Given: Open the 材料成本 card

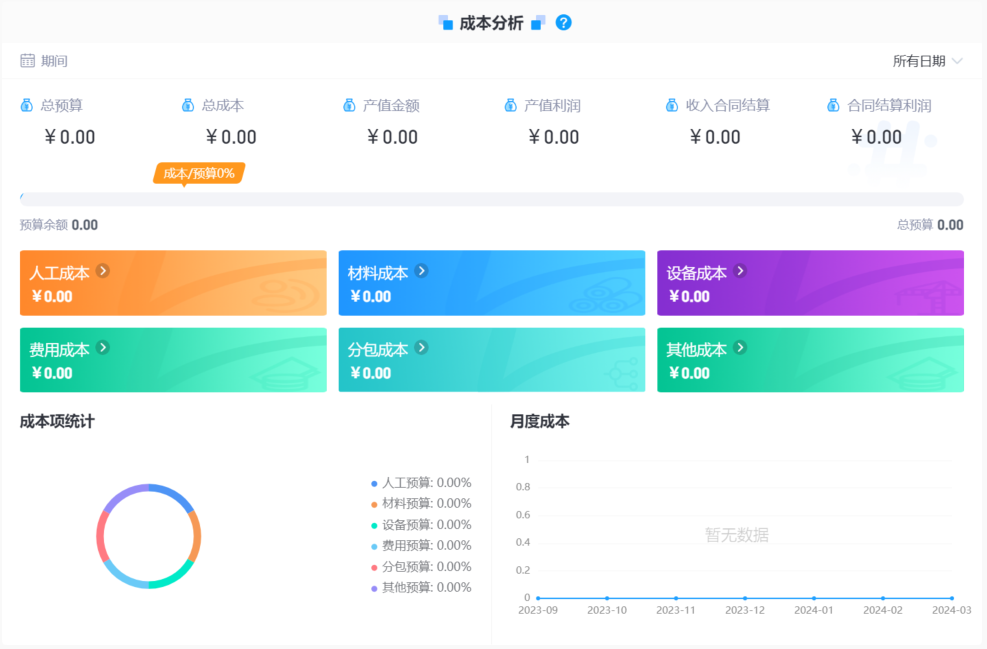Looking at the screenshot, I should 491,282.
